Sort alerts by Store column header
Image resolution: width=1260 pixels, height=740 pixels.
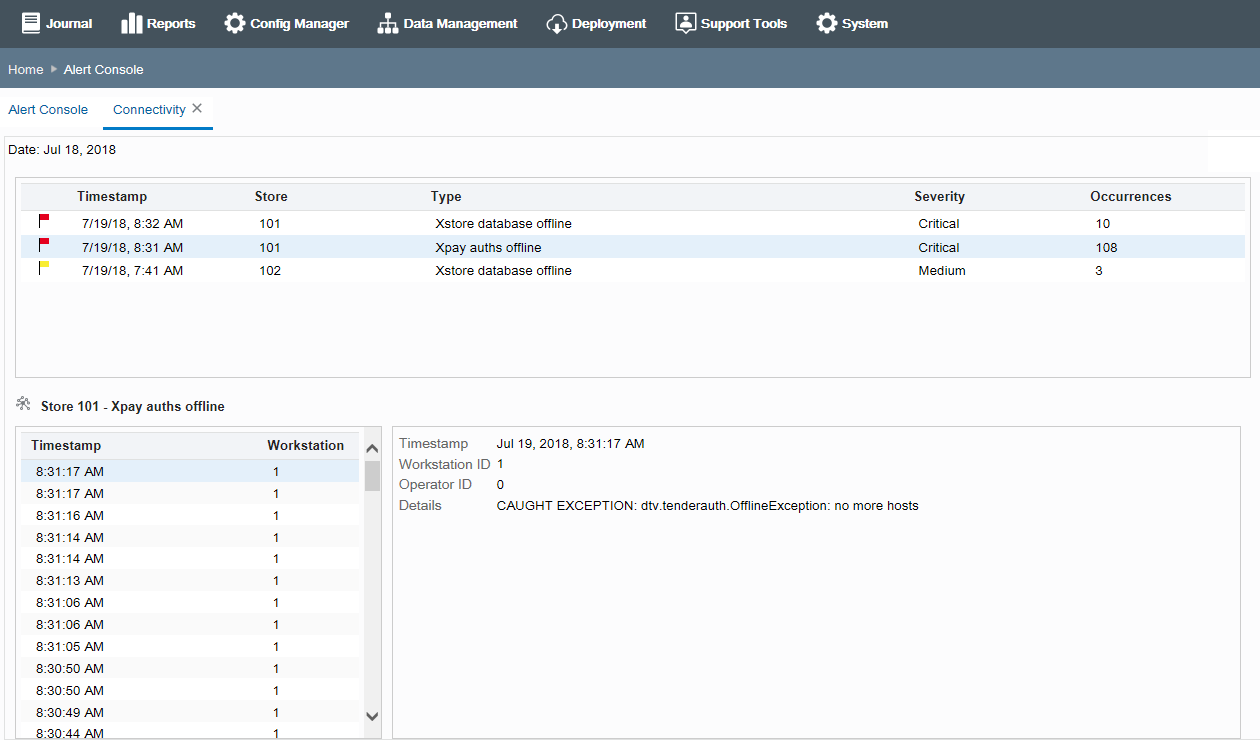point(271,197)
